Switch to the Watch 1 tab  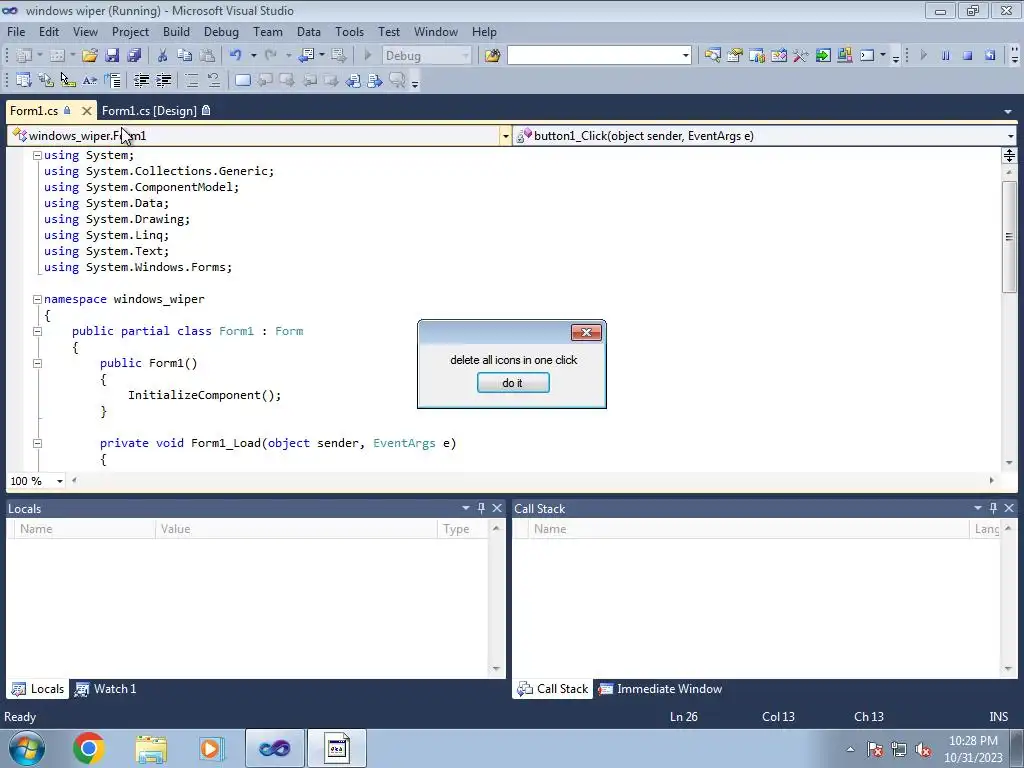(106, 689)
